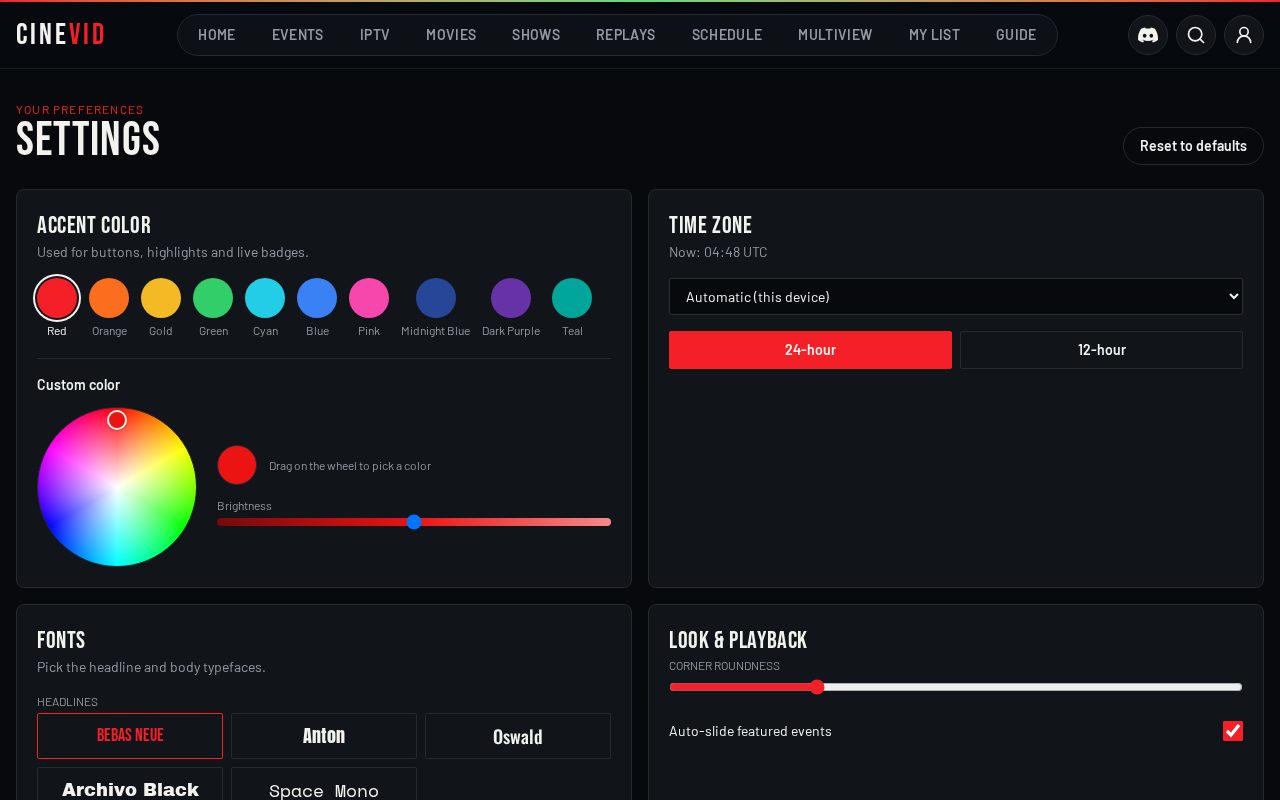The image size is (1280, 800).
Task: Select the Cyan accent color
Action: coord(265,298)
